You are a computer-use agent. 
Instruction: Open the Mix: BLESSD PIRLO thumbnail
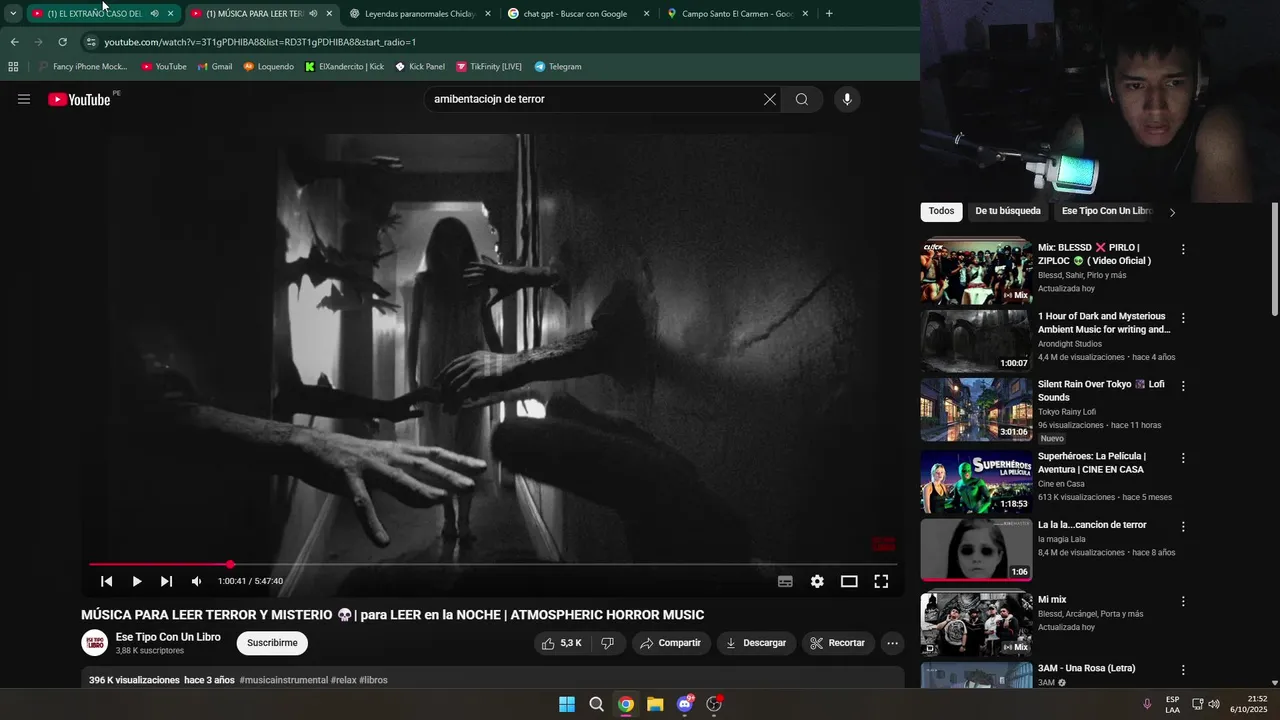(x=976, y=272)
